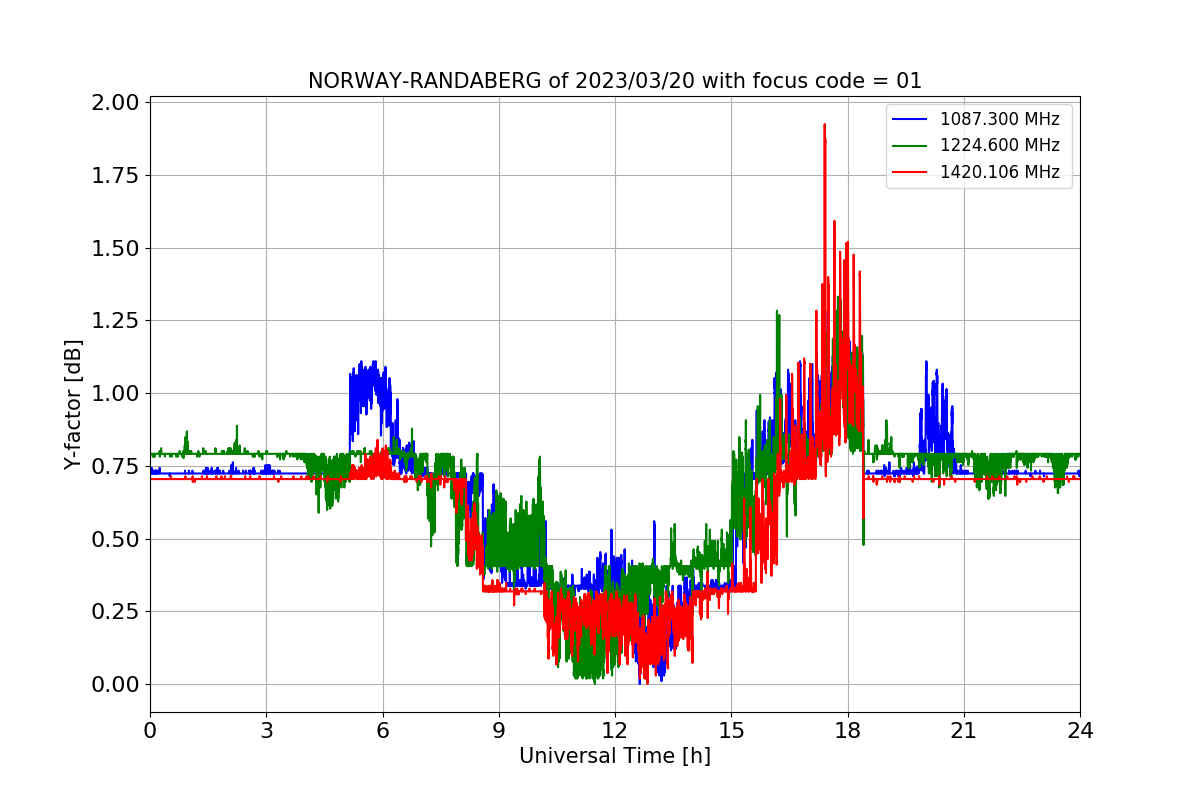Click the 1.75 tick on the y-axis
This screenshot has width=1200, height=800.
click(x=117, y=175)
